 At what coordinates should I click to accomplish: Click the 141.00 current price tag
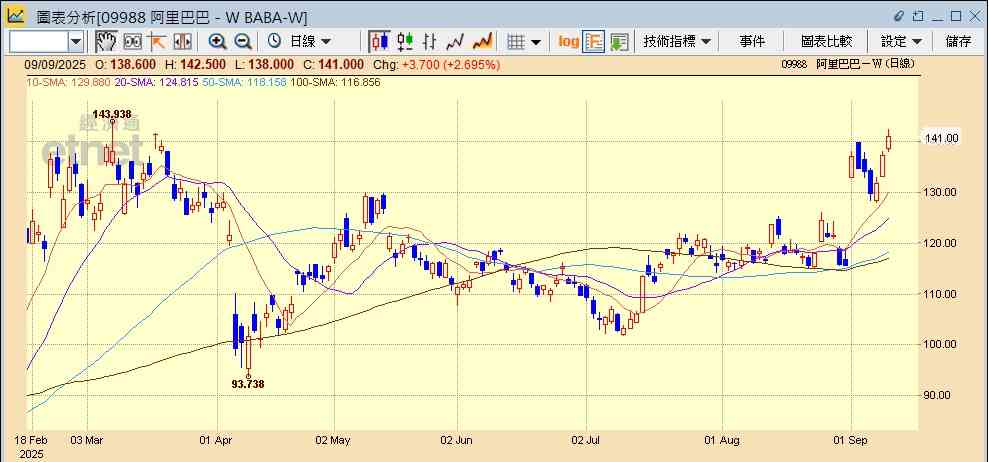tap(941, 138)
